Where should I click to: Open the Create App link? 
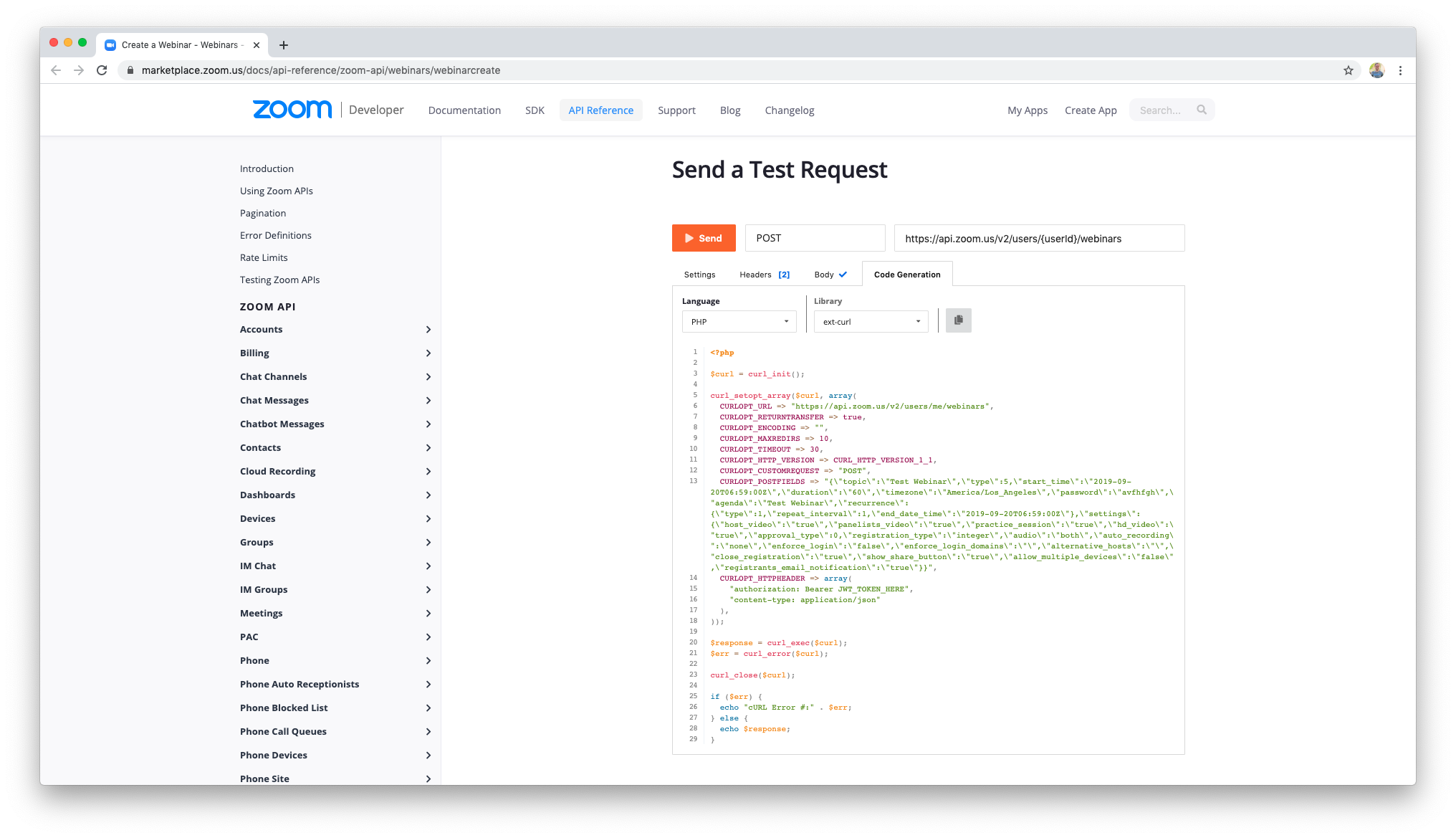1090,110
